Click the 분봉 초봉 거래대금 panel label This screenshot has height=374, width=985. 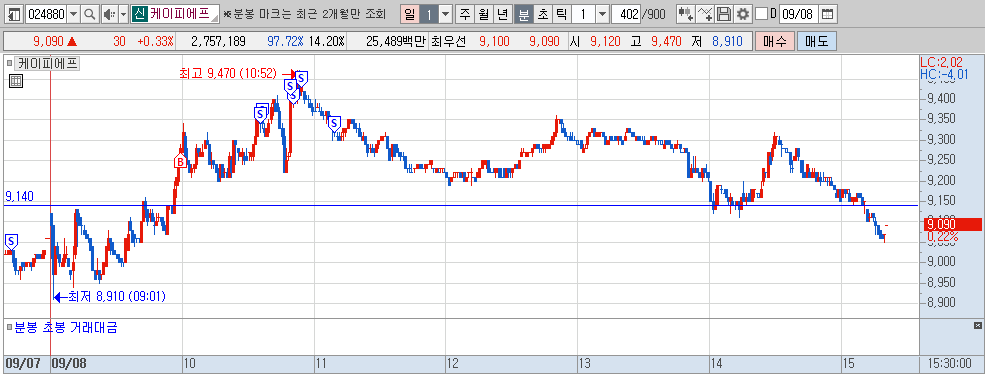coord(67,327)
